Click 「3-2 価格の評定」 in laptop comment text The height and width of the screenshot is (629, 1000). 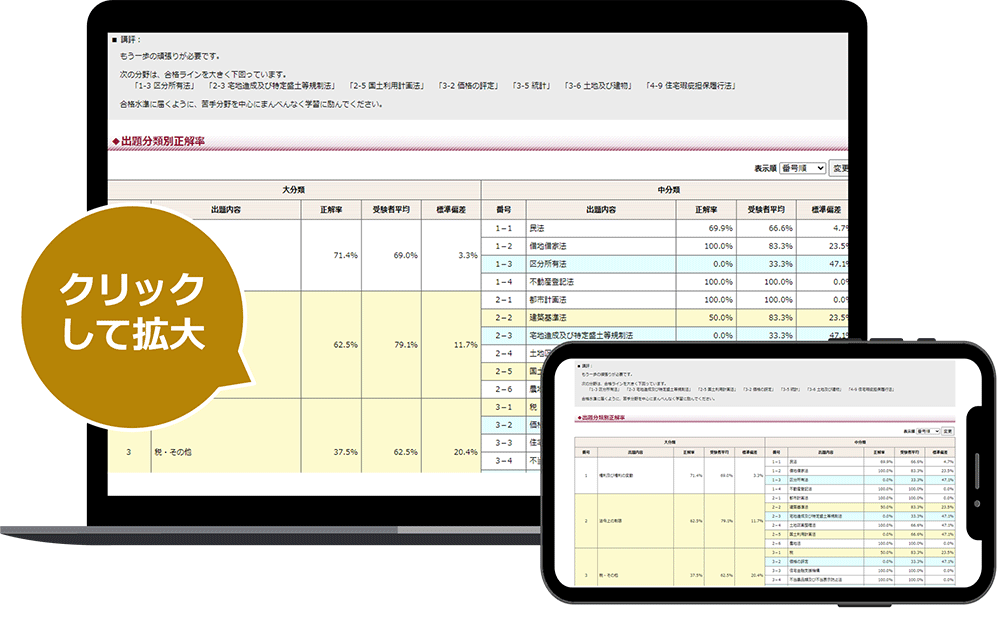[469, 85]
